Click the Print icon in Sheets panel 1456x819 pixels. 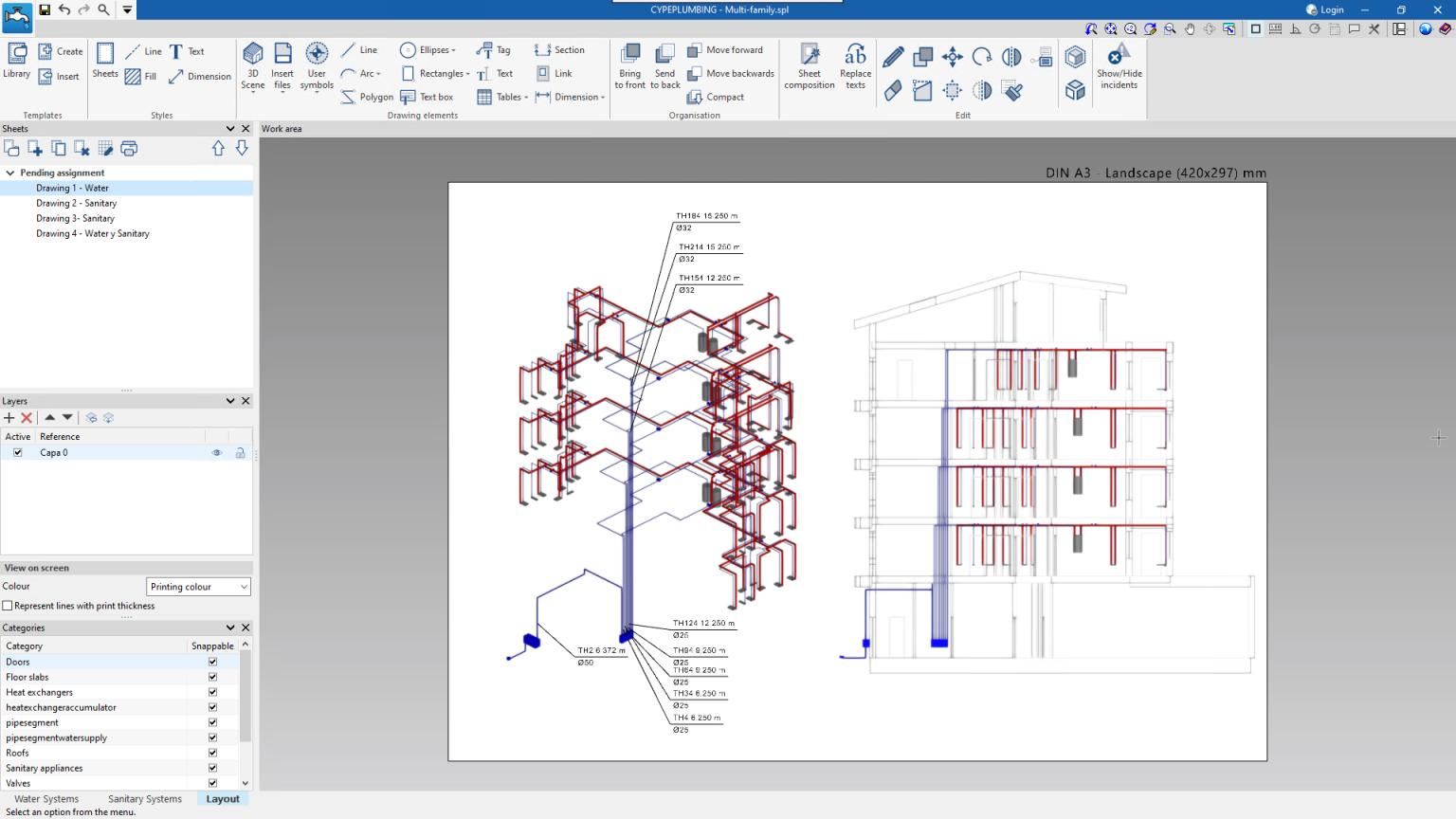(129, 149)
